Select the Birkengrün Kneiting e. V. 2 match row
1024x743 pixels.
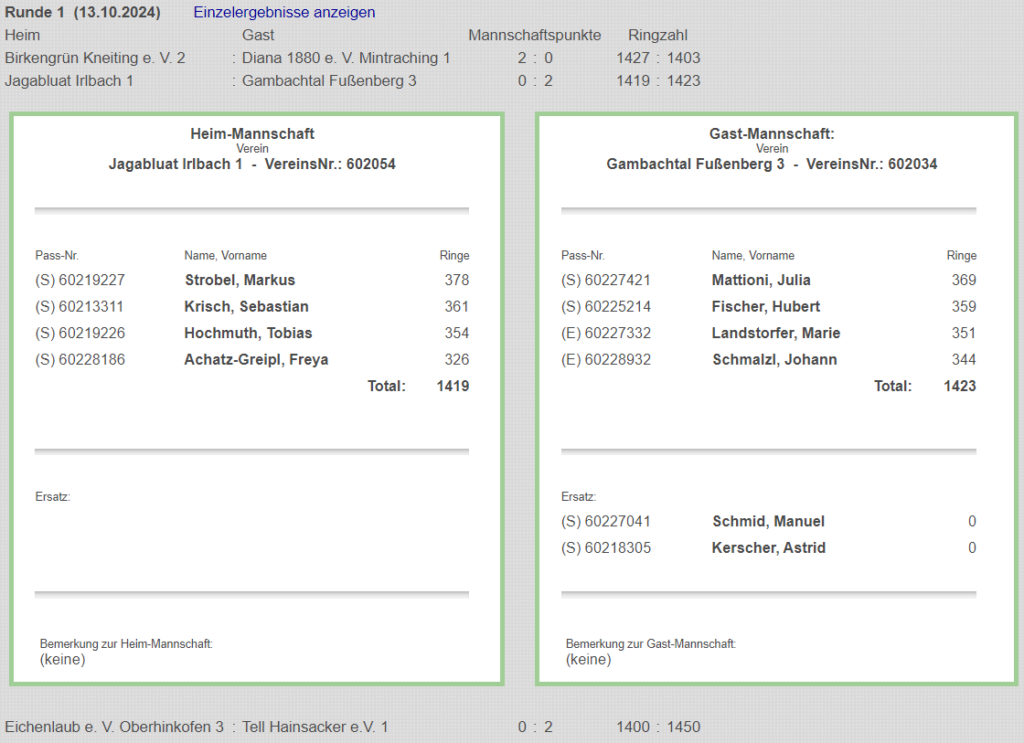click(95, 58)
